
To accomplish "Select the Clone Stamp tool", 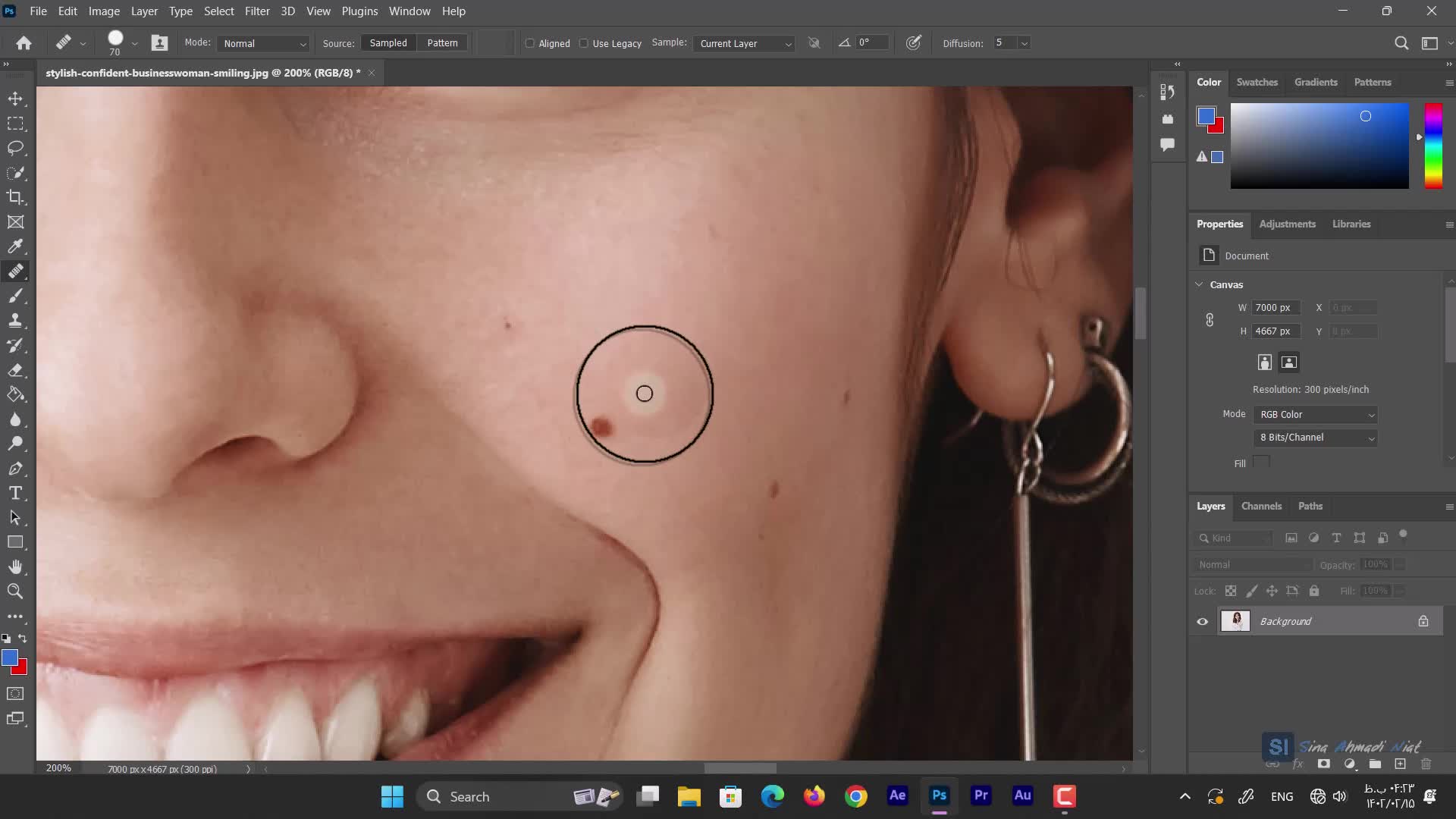I will click(x=15, y=320).
